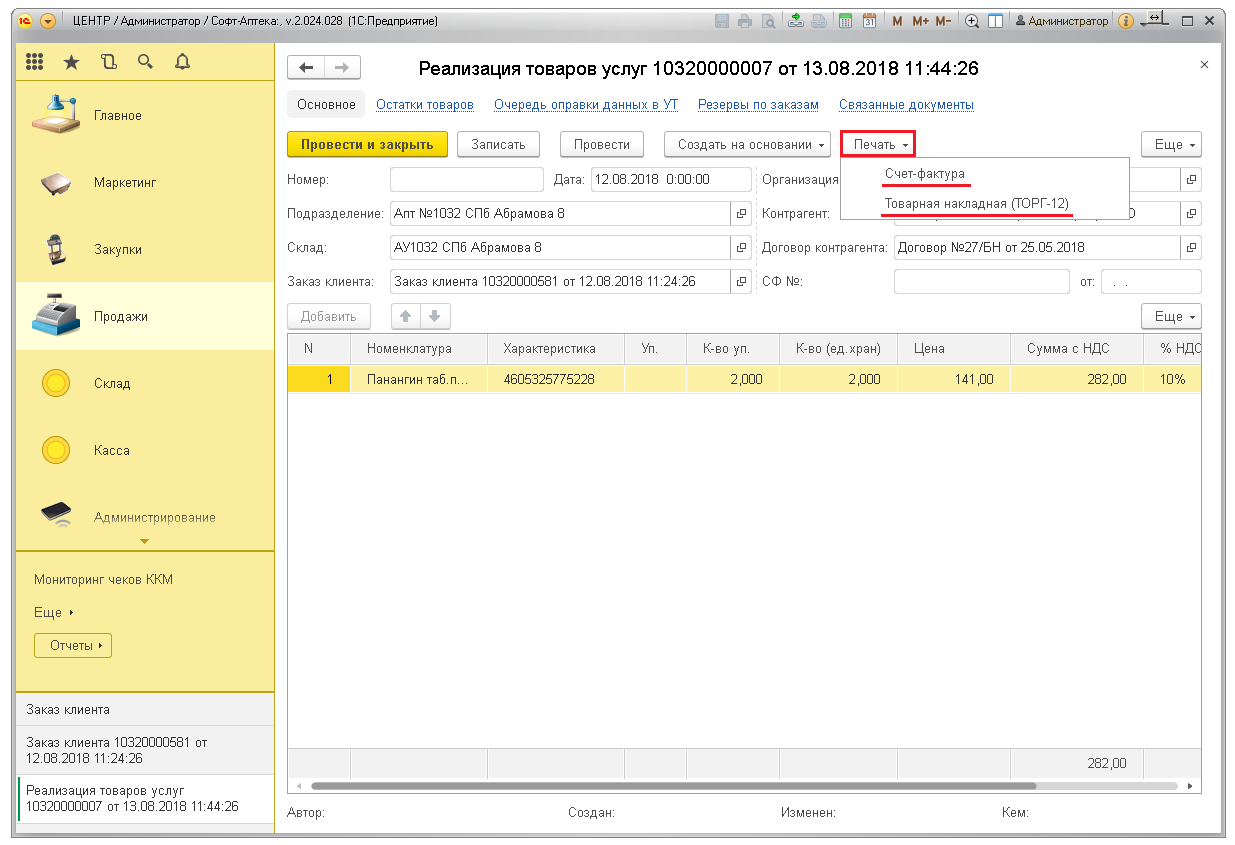1235x845 pixels.
Task: Click the 'Номер' input field
Action: 464,180
